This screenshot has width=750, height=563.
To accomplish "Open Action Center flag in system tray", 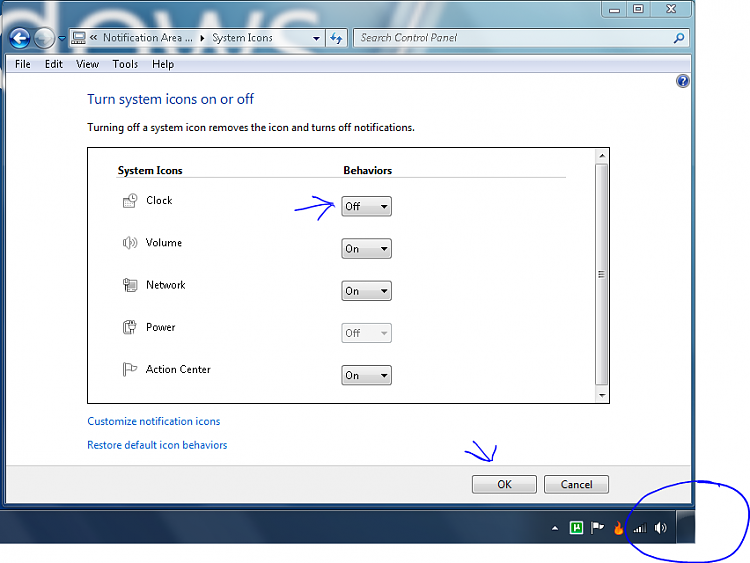I will [x=597, y=528].
